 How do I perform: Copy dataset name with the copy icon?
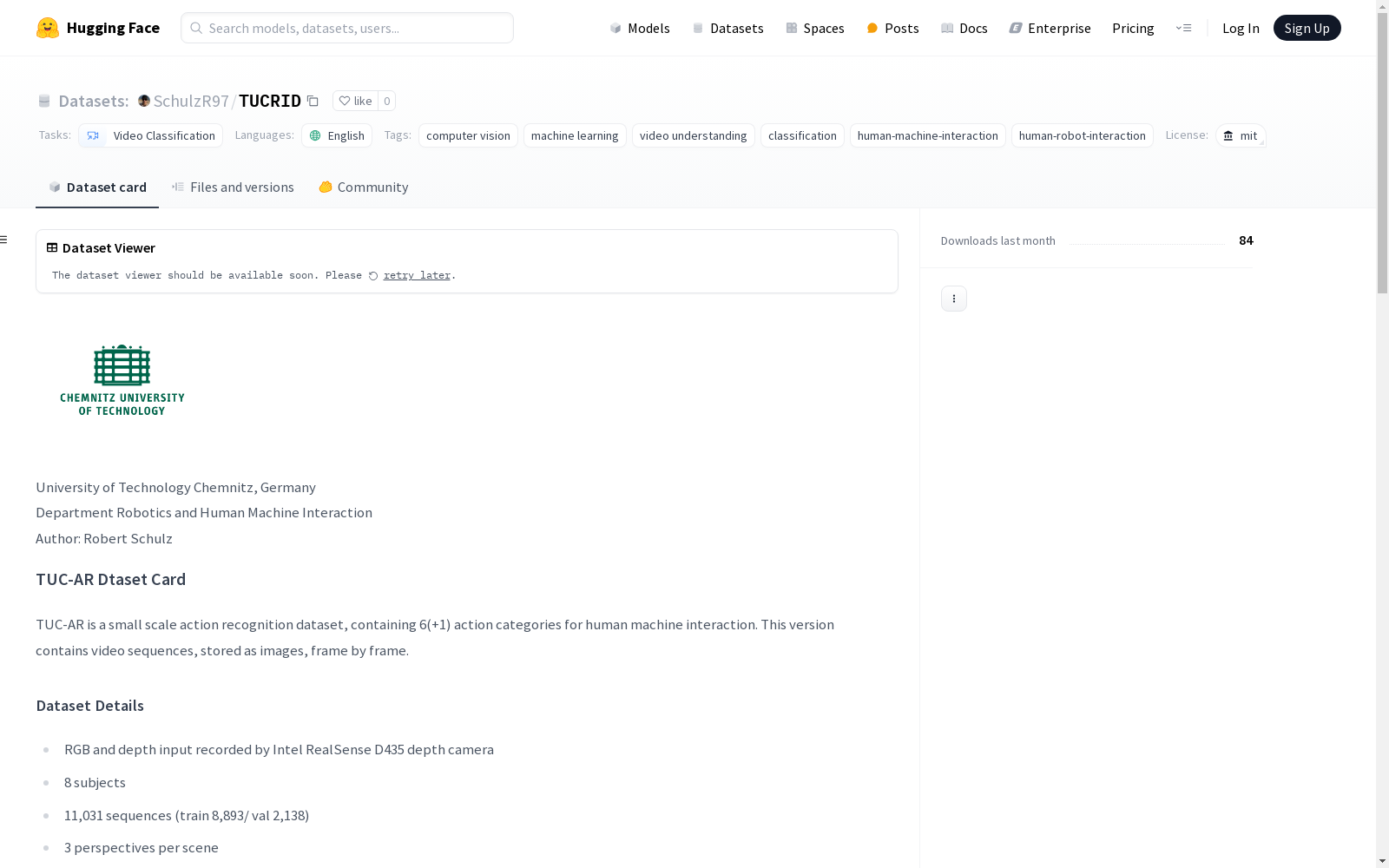(313, 101)
